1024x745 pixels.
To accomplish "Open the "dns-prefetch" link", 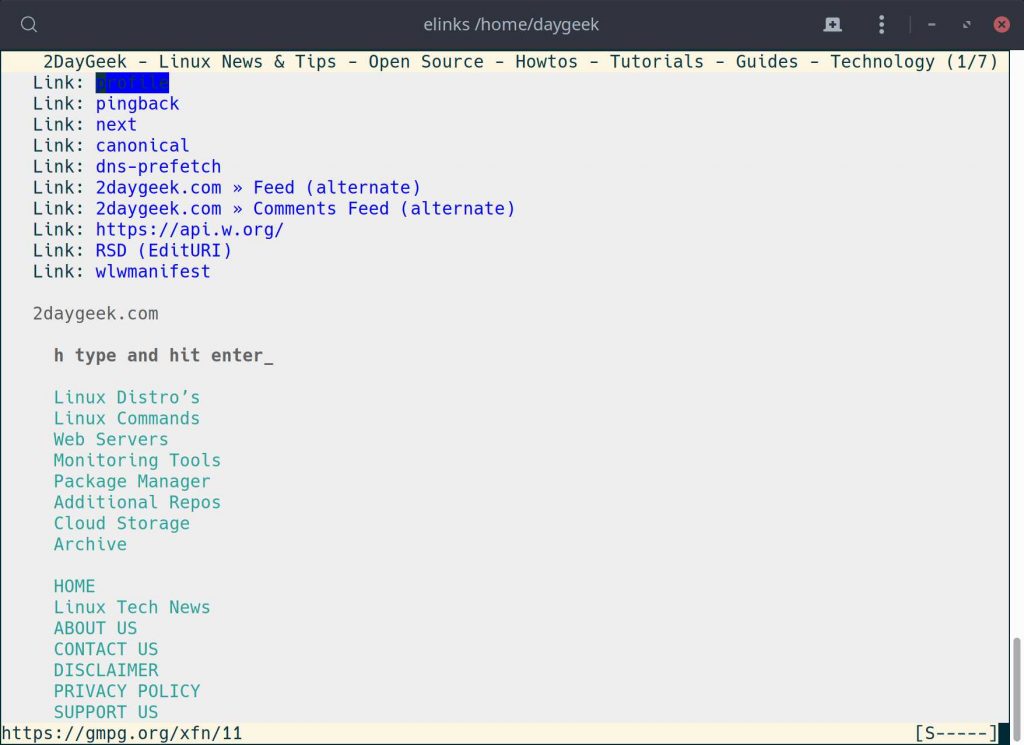I will coord(158,166).
